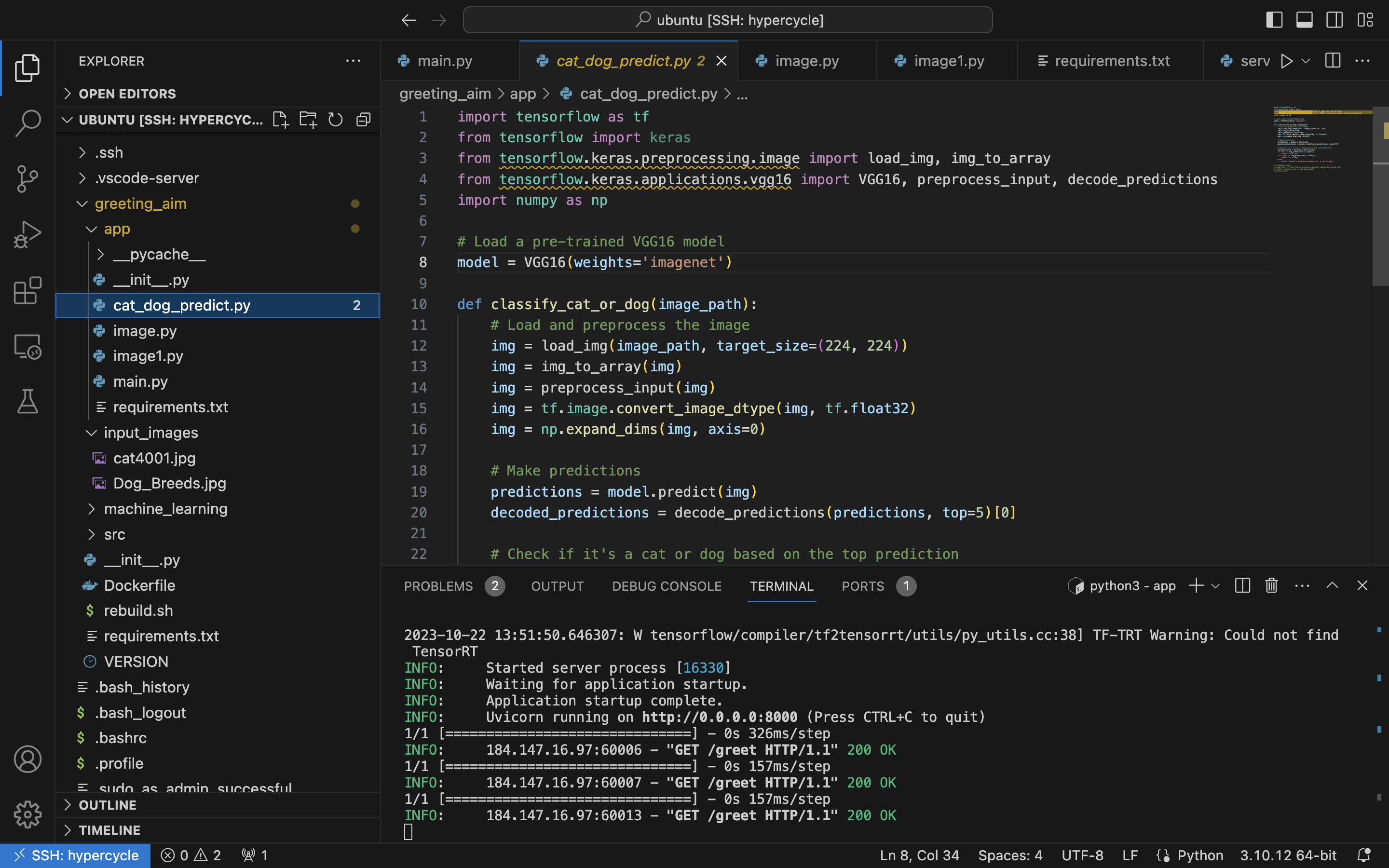
Task: Click the Python language mode in status bar
Action: pos(1199,855)
